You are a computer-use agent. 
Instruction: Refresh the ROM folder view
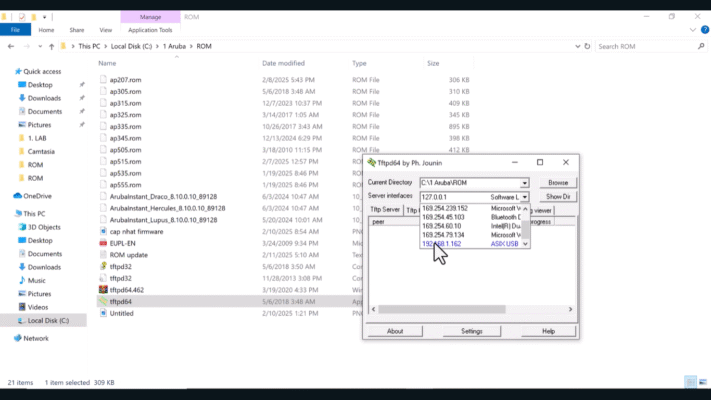[587, 46]
